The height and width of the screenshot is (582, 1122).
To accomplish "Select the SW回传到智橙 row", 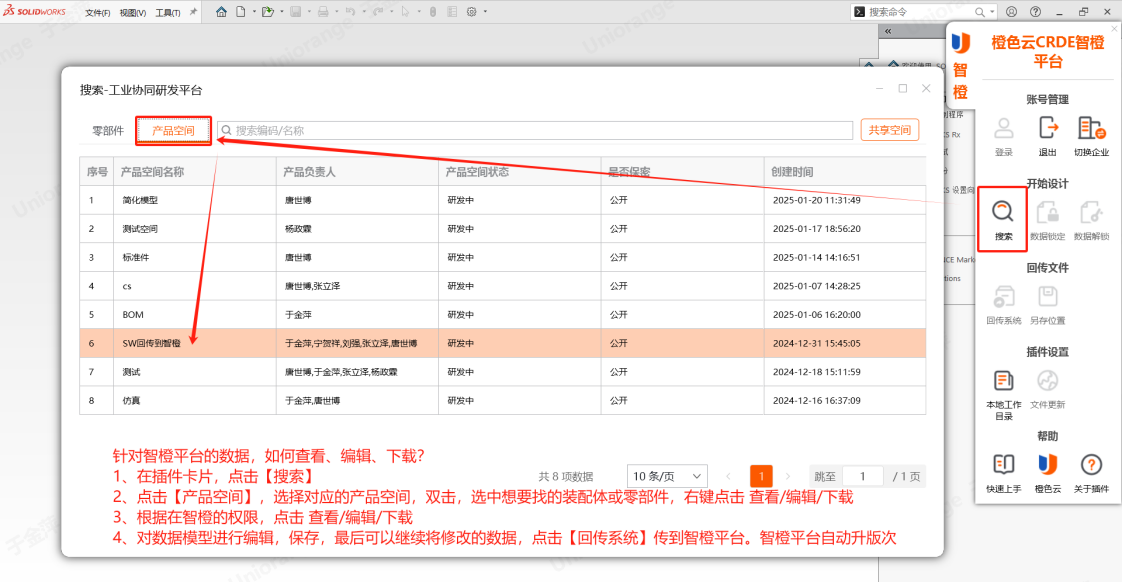I will click(x=502, y=343).
